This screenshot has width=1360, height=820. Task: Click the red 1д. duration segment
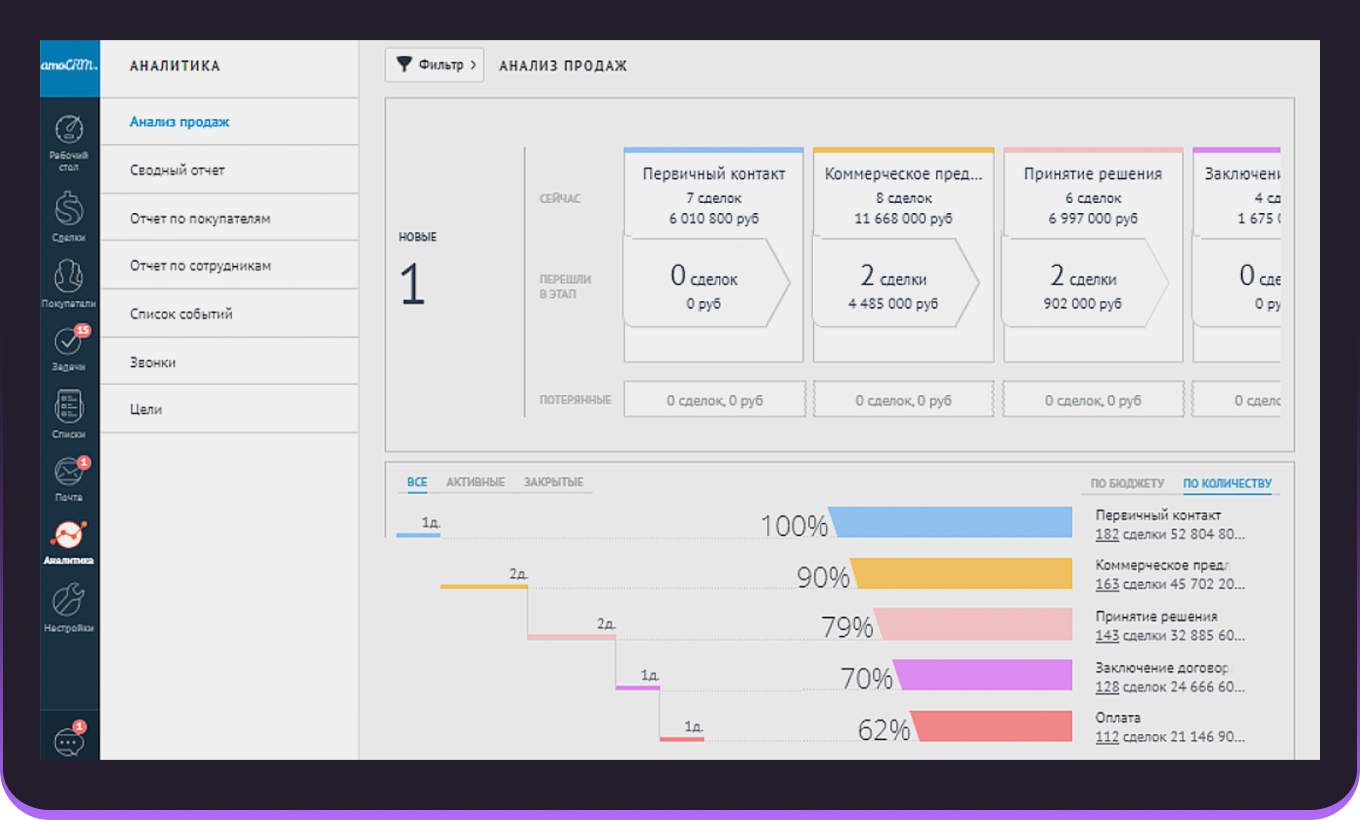[682, 738]
